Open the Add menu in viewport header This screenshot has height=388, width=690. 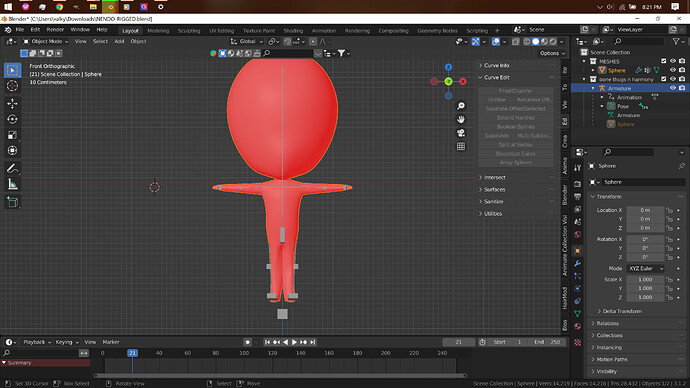119,41
